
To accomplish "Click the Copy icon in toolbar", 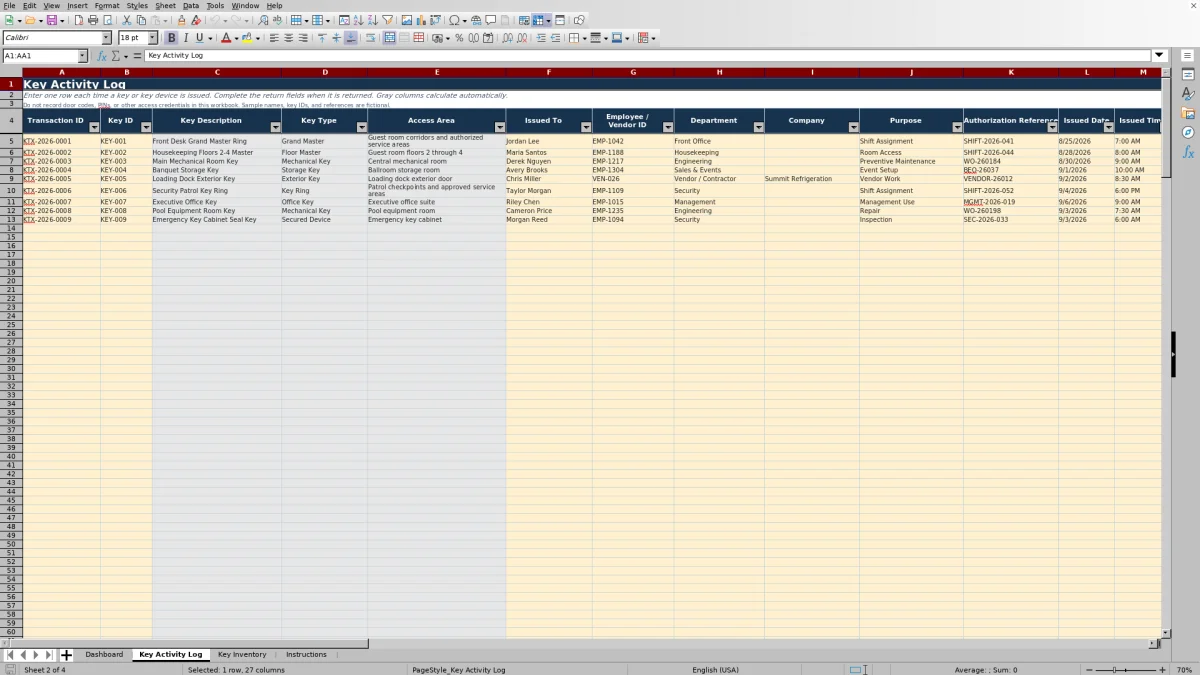I will [x=141, y=20].
